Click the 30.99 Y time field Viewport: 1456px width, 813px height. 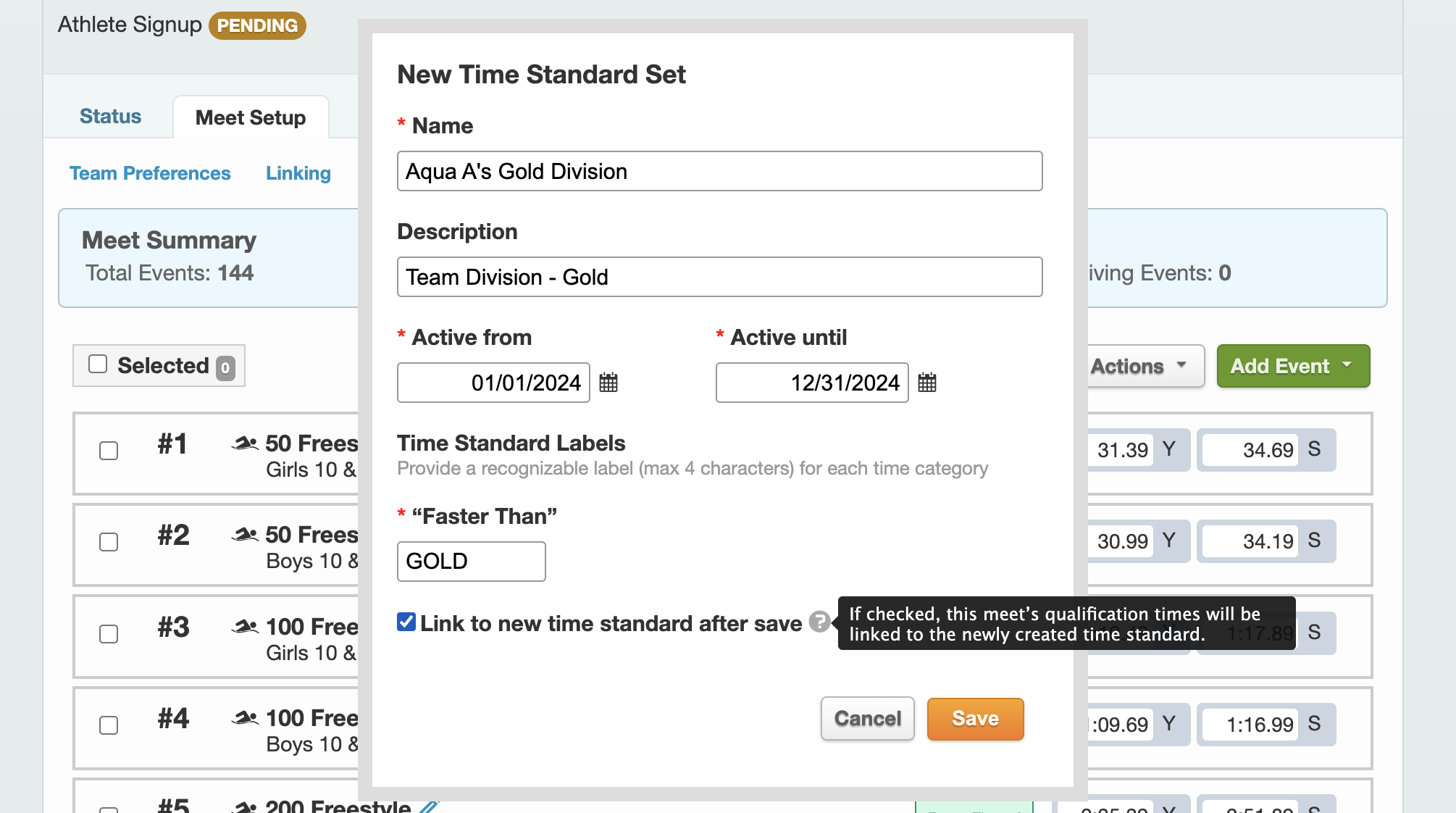point(1120,541)
